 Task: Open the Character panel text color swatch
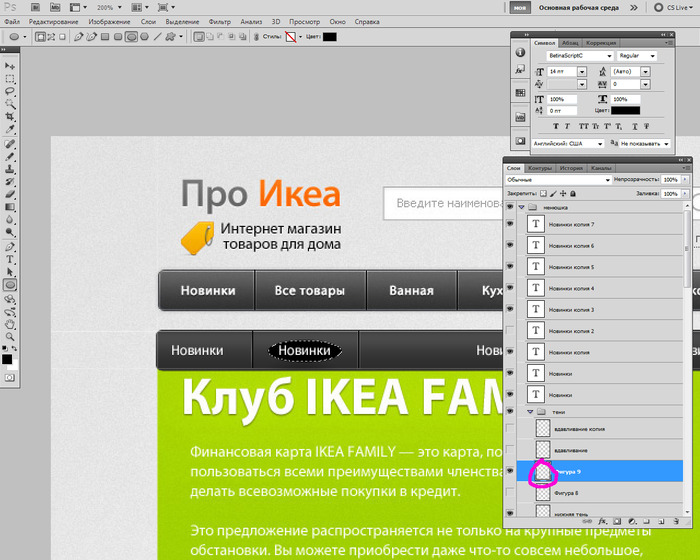pyautogui.click(x=625, y=110)
